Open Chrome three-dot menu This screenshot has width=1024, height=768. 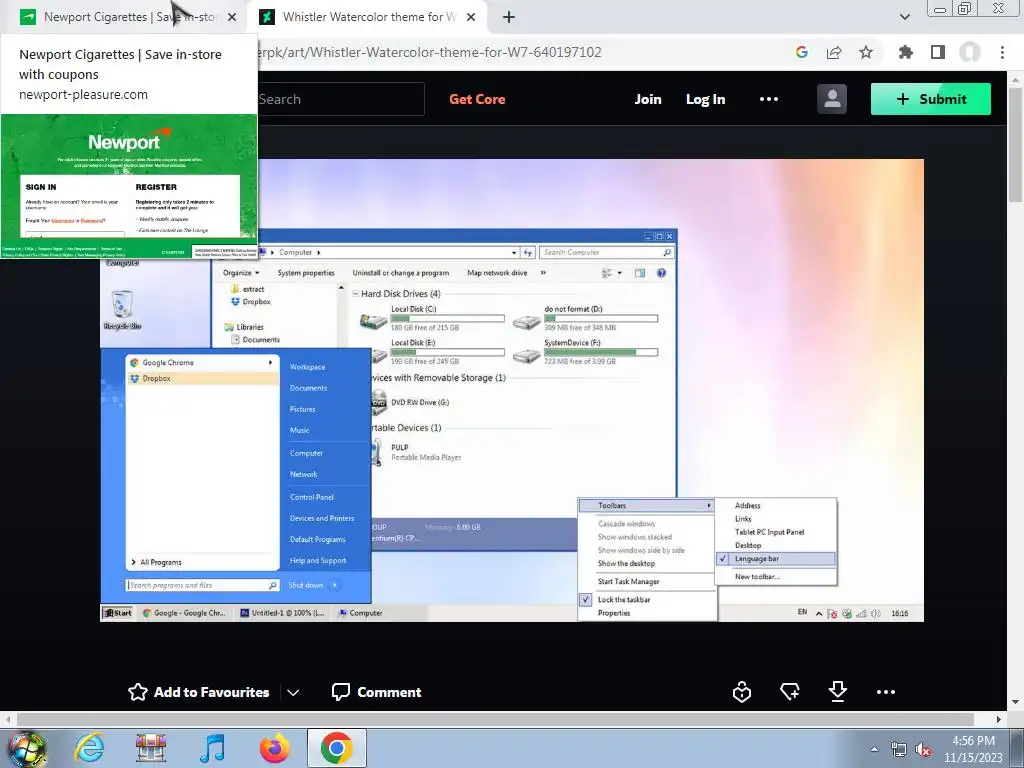1002,52
